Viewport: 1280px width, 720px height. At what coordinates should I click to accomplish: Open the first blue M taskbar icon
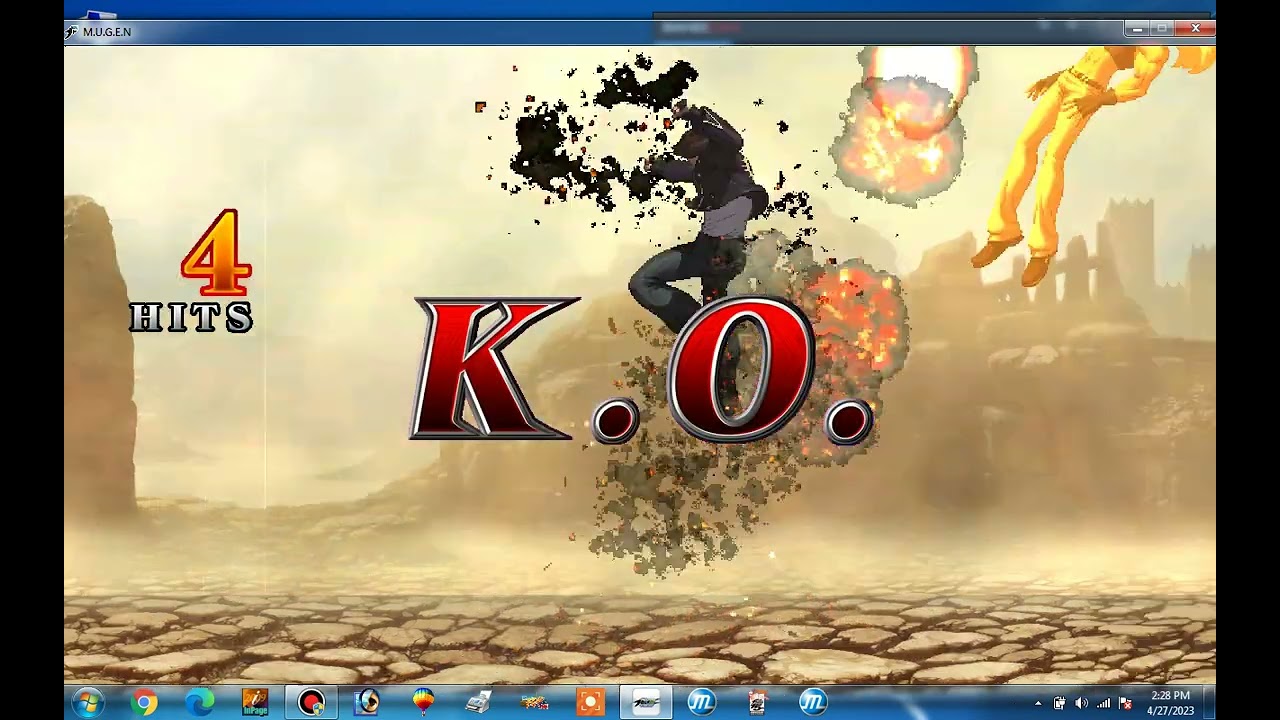[x=702, y=703]
